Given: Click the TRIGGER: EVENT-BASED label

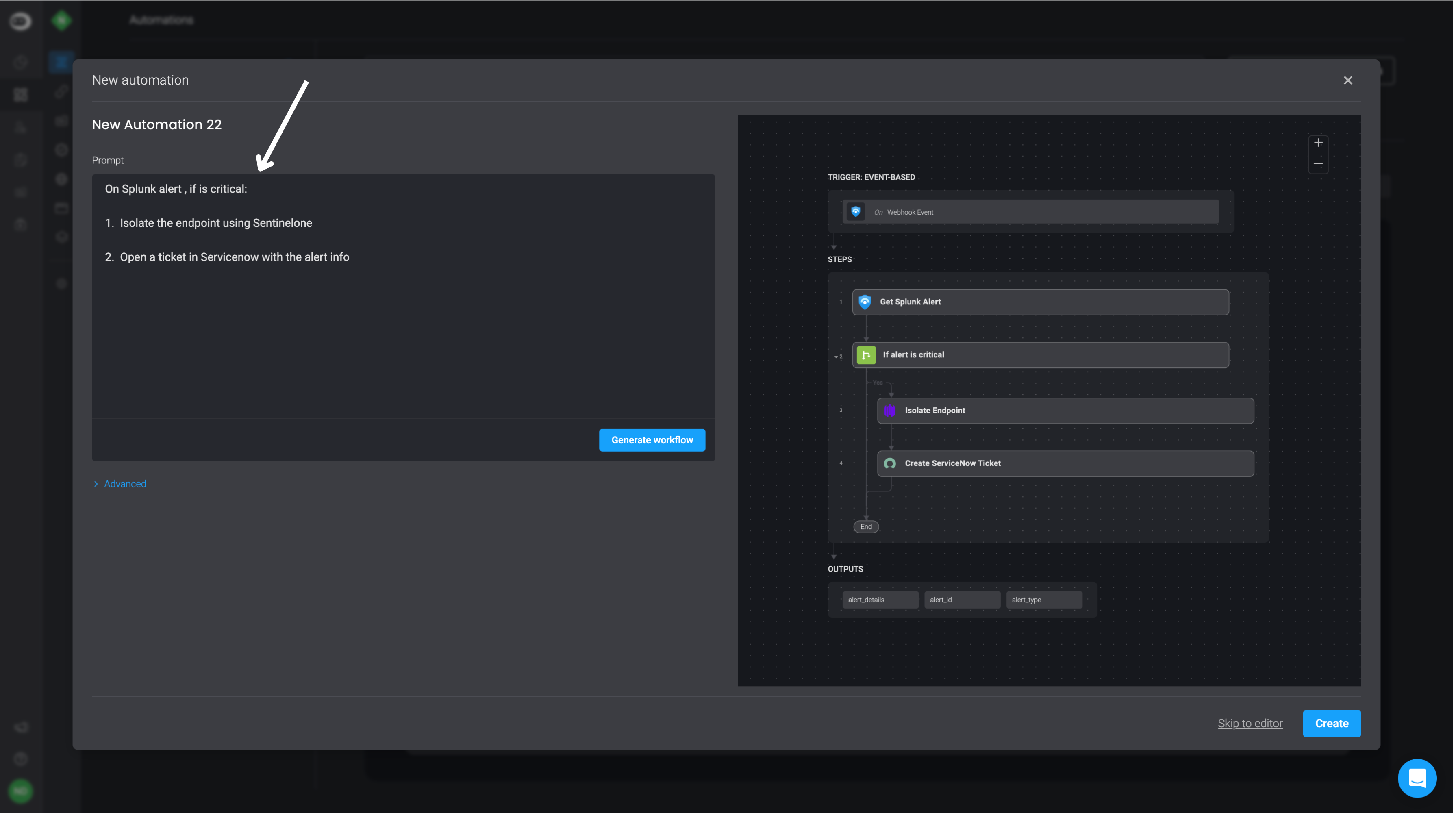Looking at the screenshot, I should click(872, 178).
